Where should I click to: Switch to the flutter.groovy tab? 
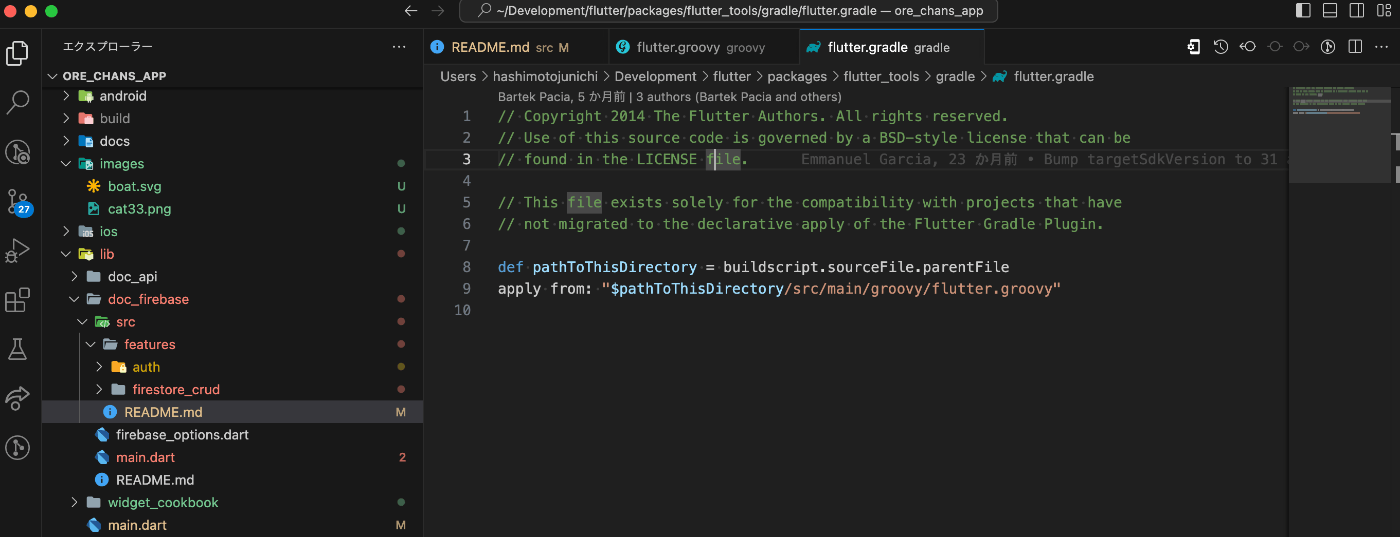(x=703, y=47)
